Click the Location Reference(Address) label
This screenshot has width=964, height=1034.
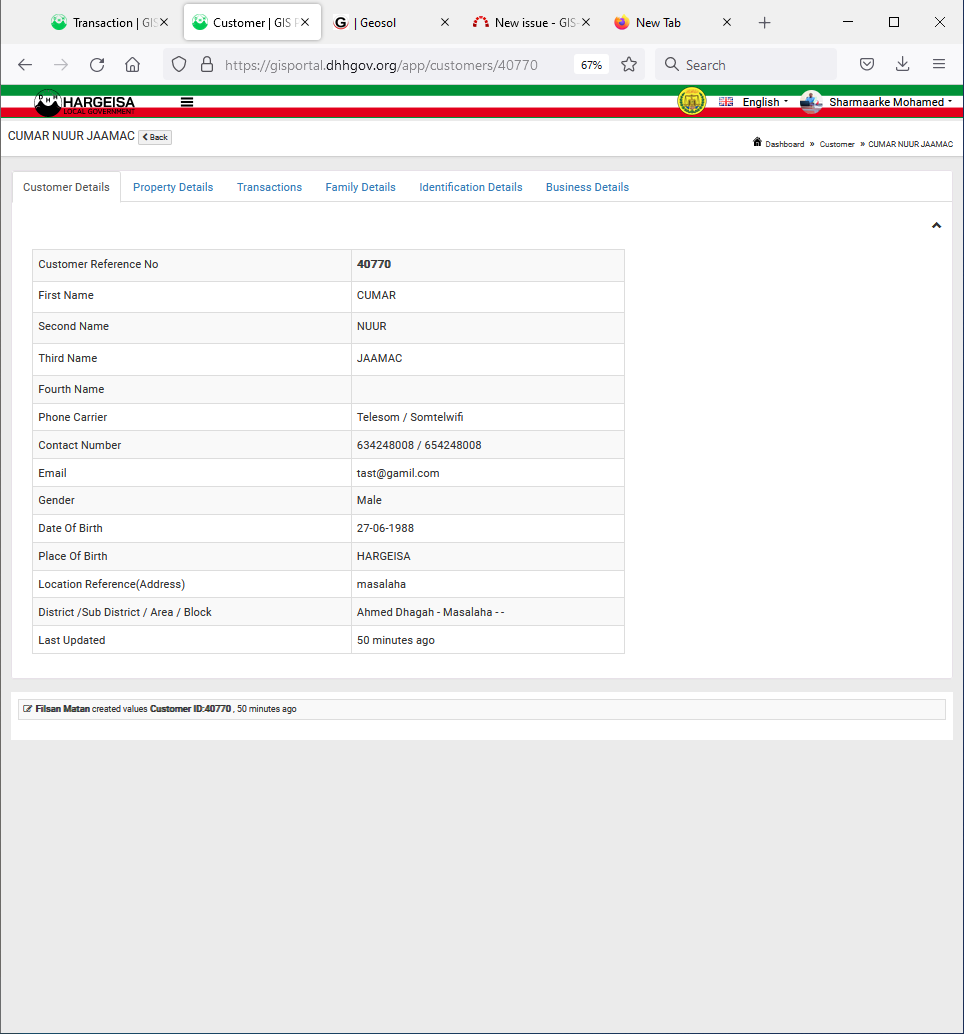111,584
